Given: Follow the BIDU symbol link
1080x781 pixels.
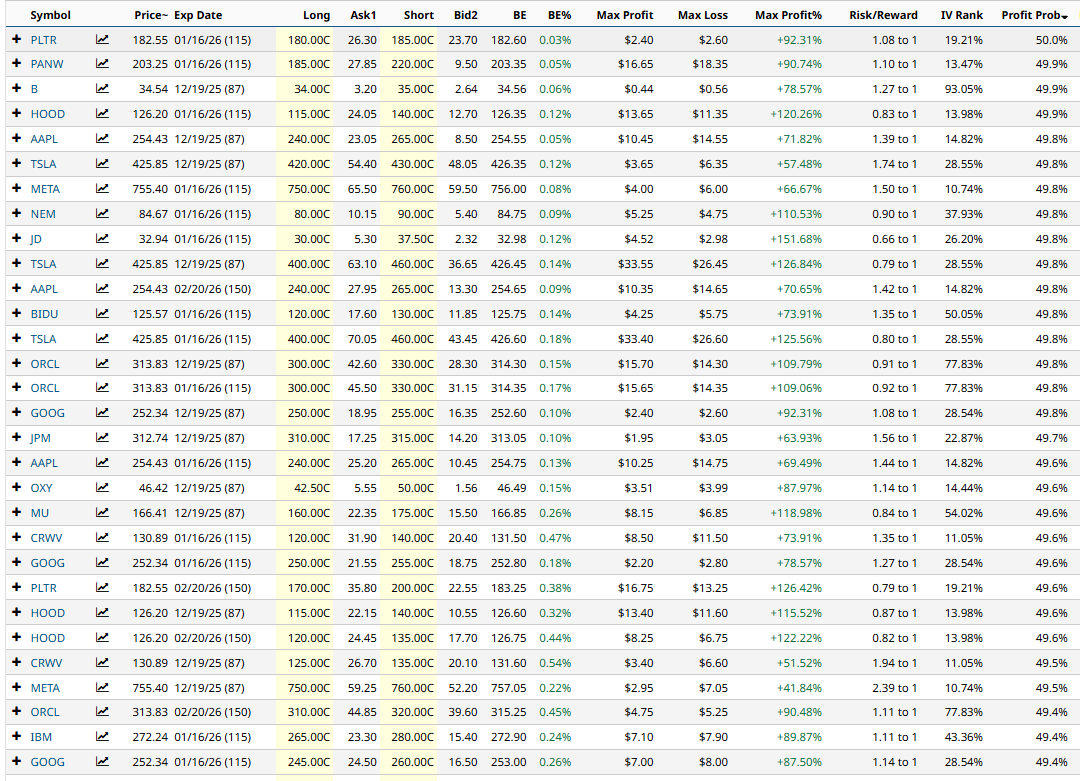Looking at the screenshot, I should click(44, 314).
